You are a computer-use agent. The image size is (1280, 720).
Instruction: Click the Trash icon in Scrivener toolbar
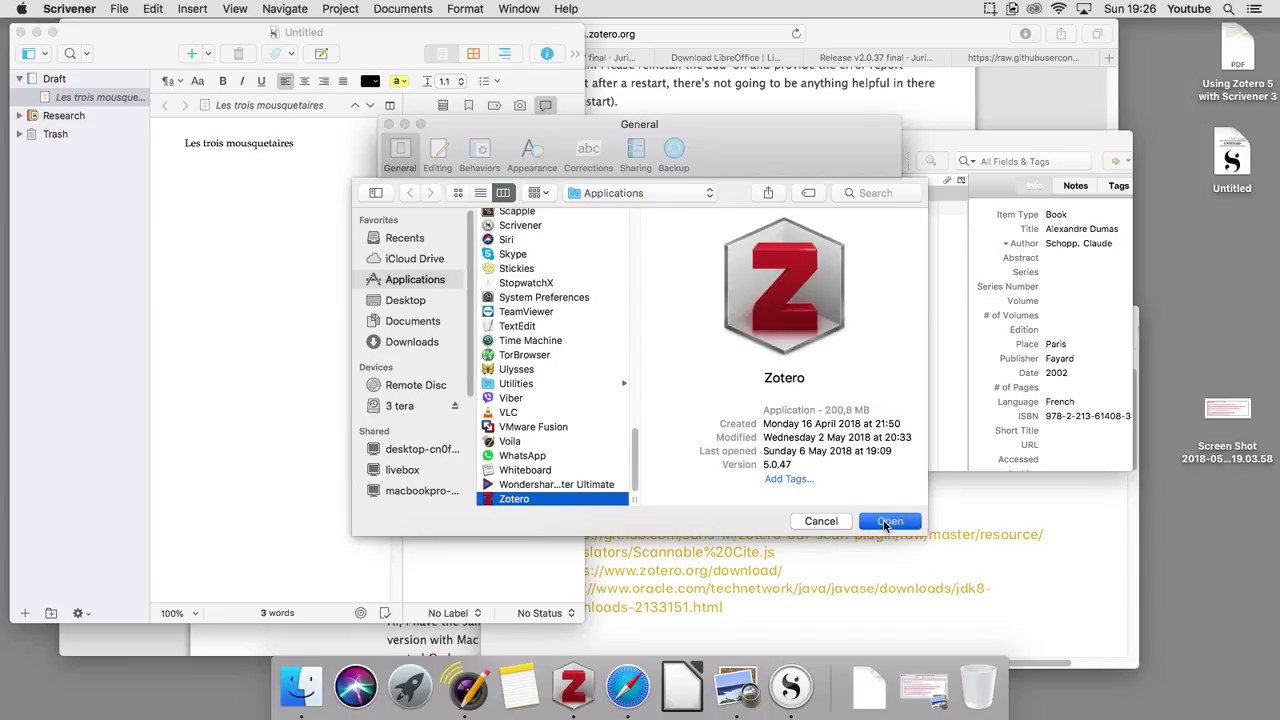pos(238,54)
